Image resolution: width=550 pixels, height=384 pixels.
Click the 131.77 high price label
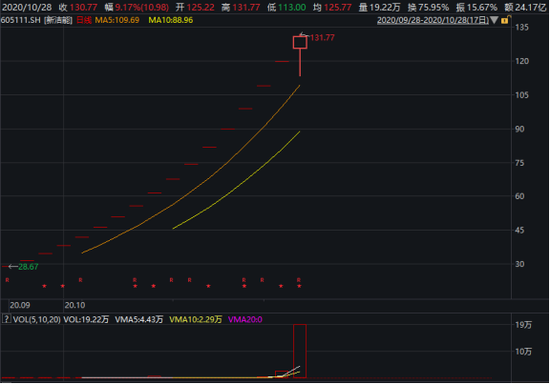point(322,38)
